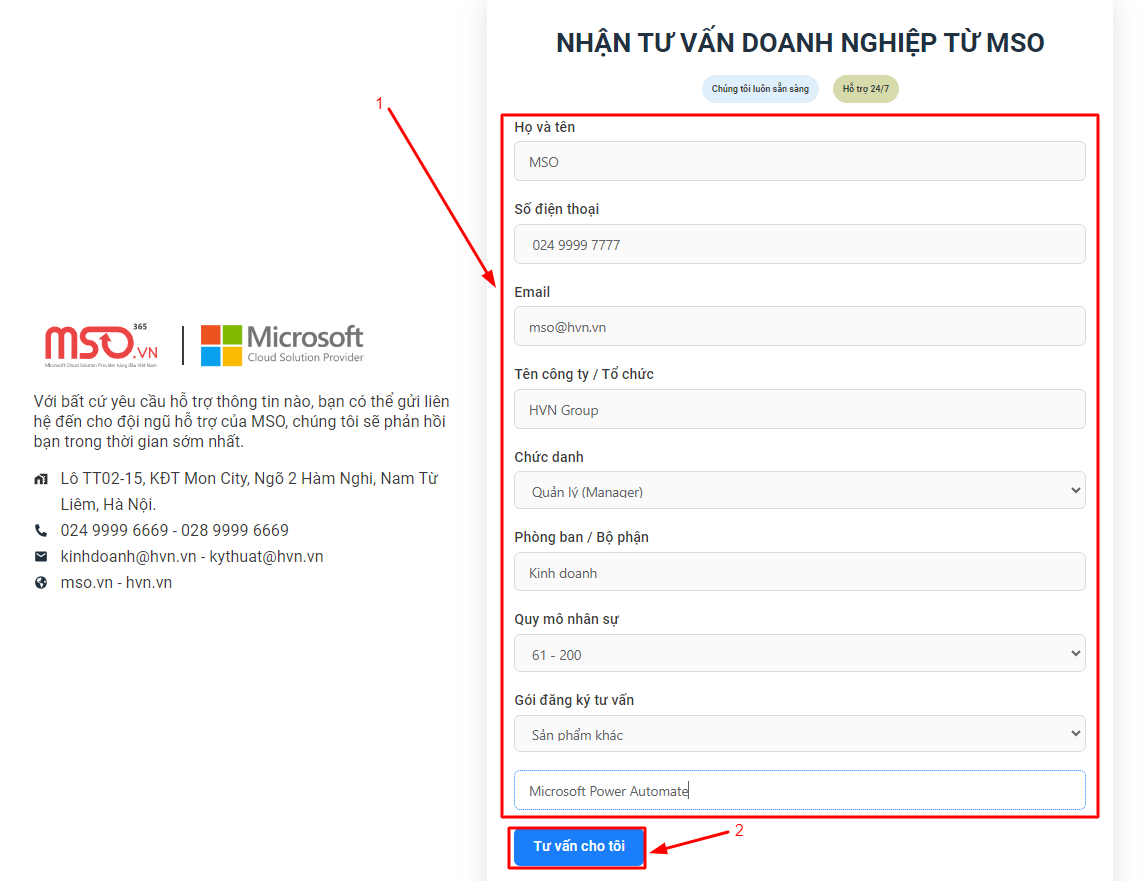Click the MSO.vn logo
The width and height of the screenshot is (1141, 881).
(101, 345)
